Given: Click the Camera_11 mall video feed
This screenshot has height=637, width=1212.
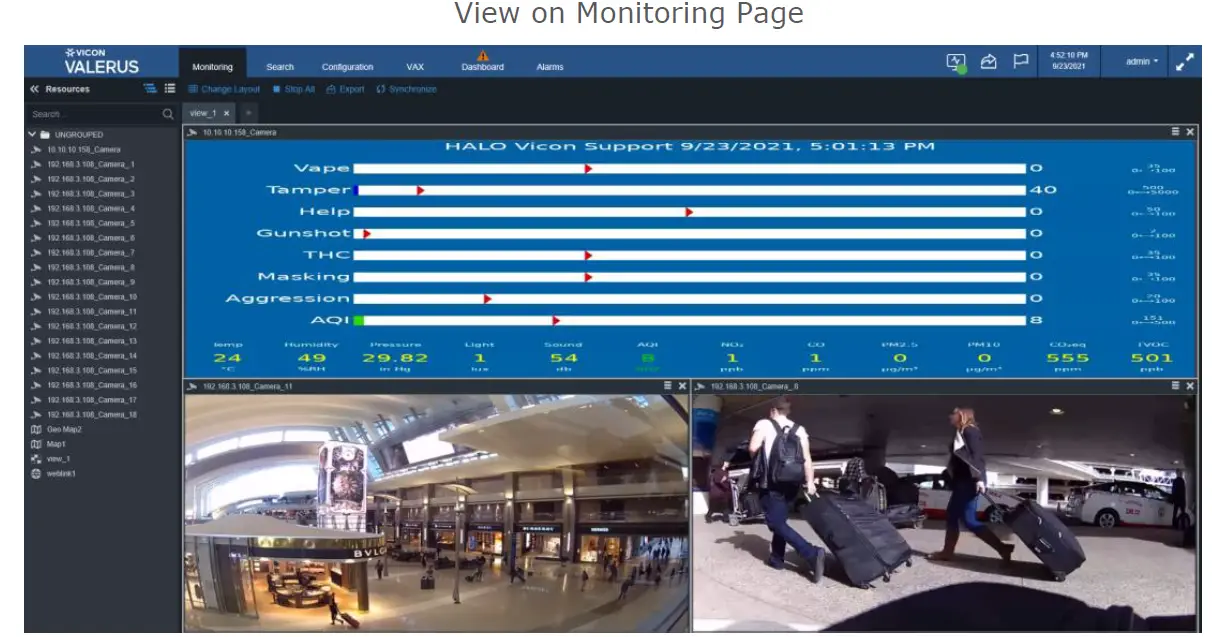Looking at the screenshot, I should pos(436,512).
